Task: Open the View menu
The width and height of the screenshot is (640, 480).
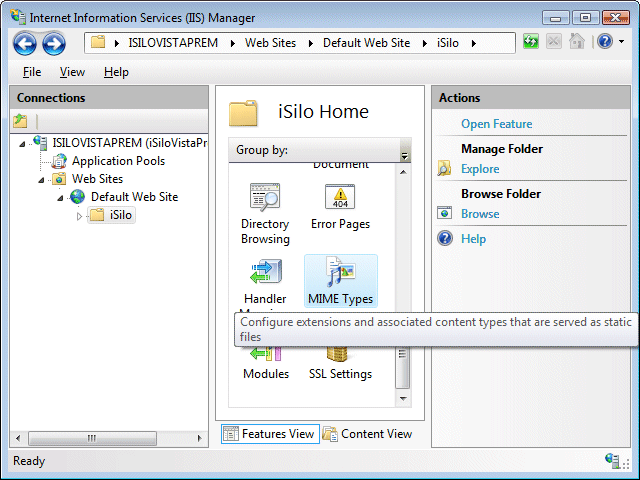Action: (72, 72)
